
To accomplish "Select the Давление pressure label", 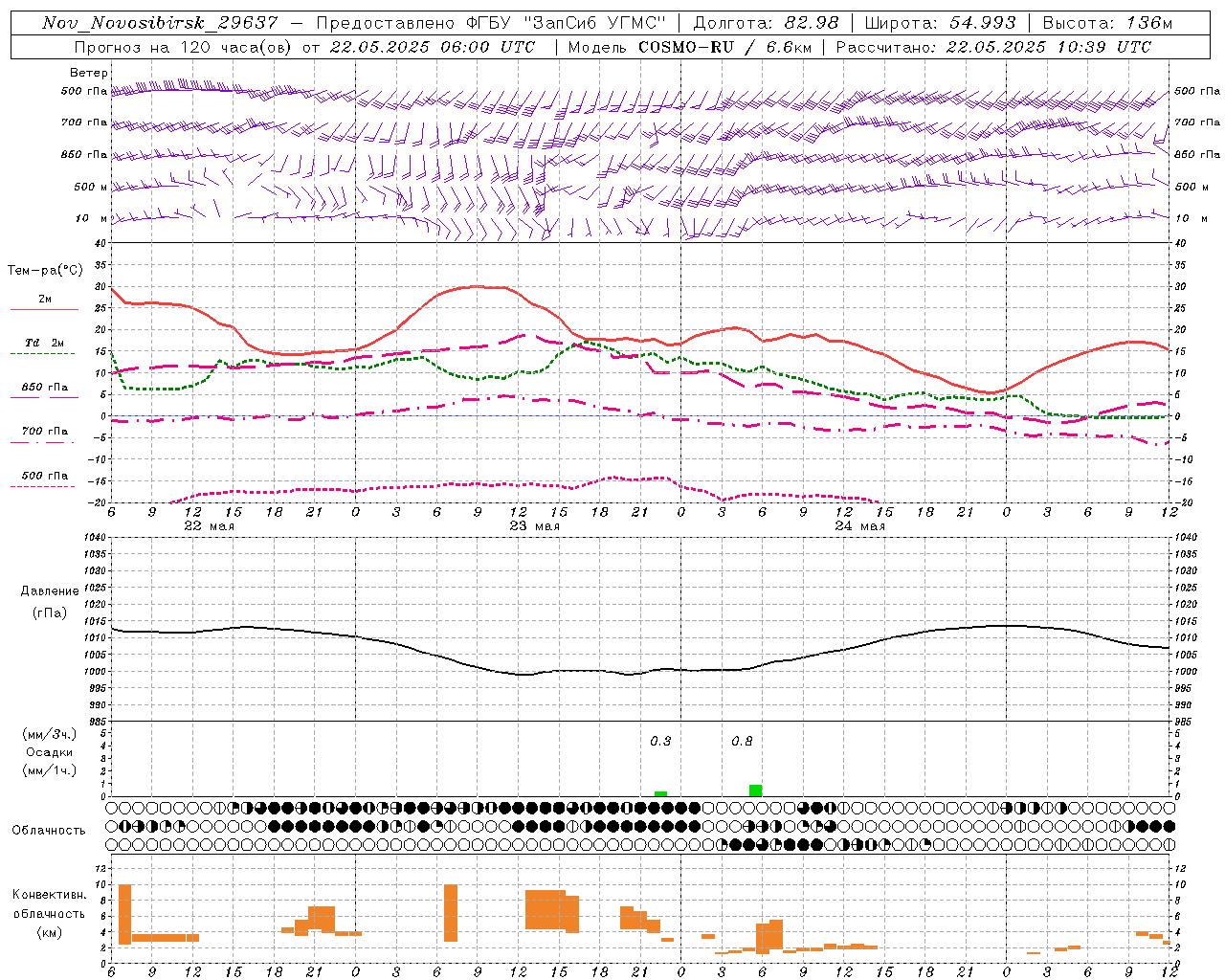I will [50, 591].
